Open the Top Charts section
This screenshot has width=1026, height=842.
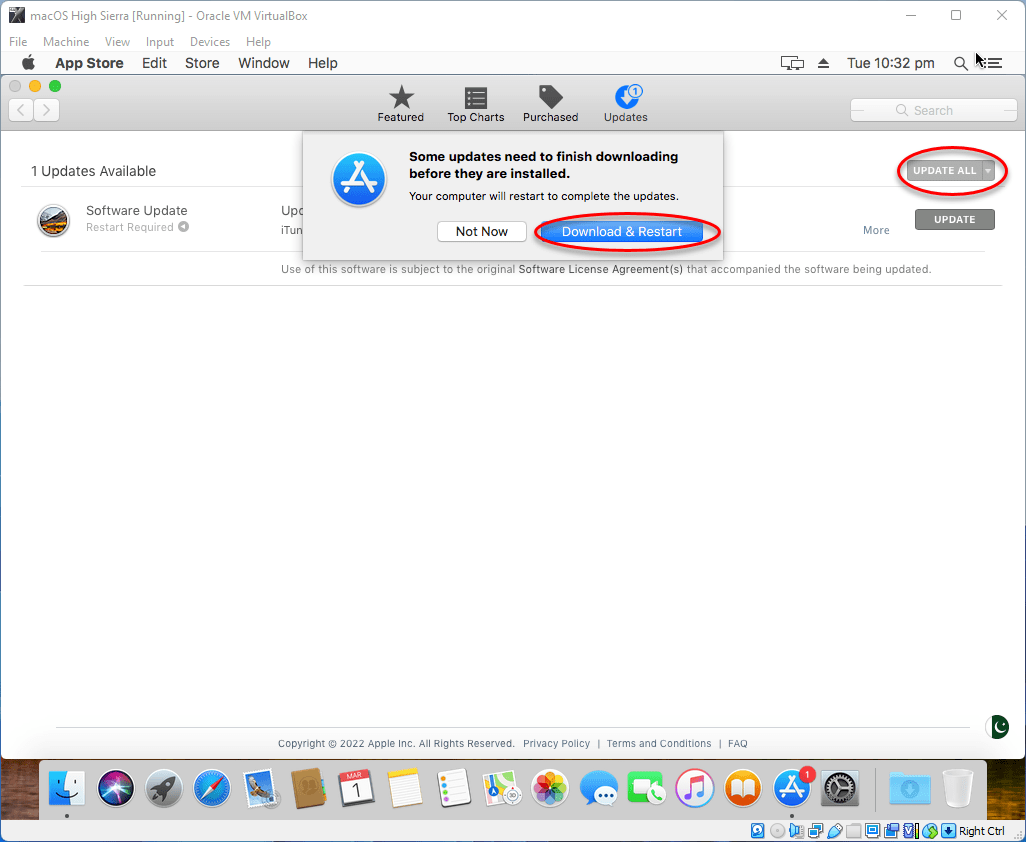click(x=476, y=105)
